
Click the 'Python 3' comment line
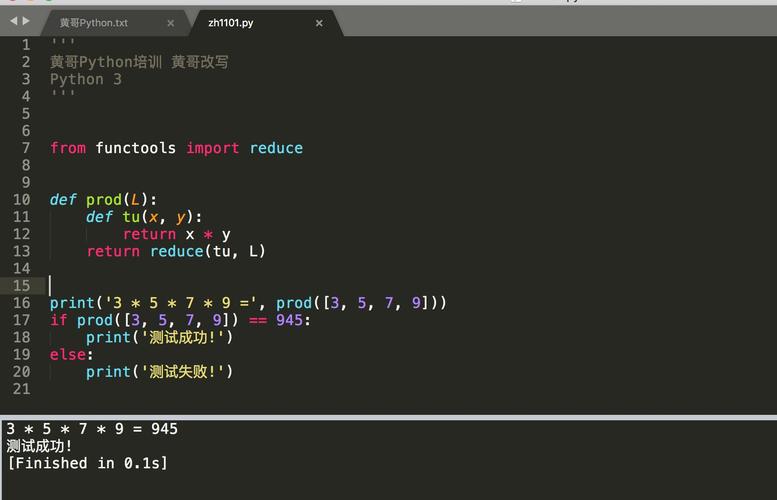tap(86, 79)
